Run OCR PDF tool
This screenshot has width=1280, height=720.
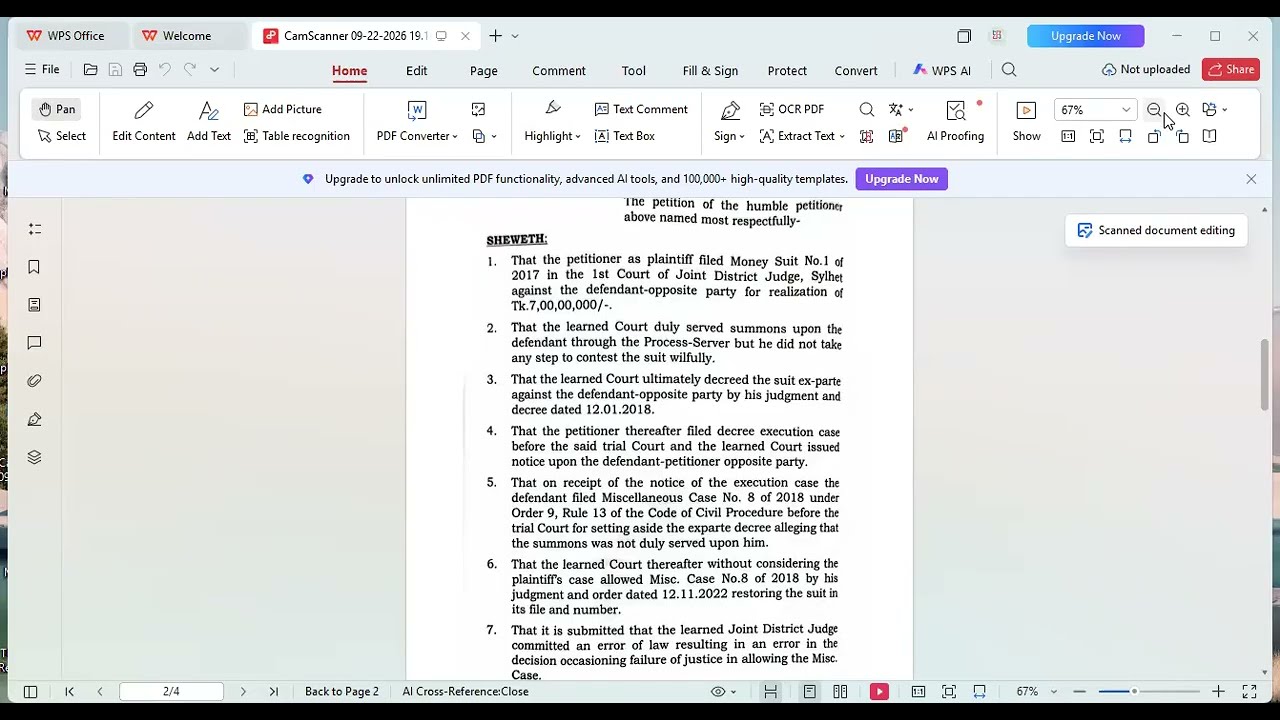click(791, 109)
